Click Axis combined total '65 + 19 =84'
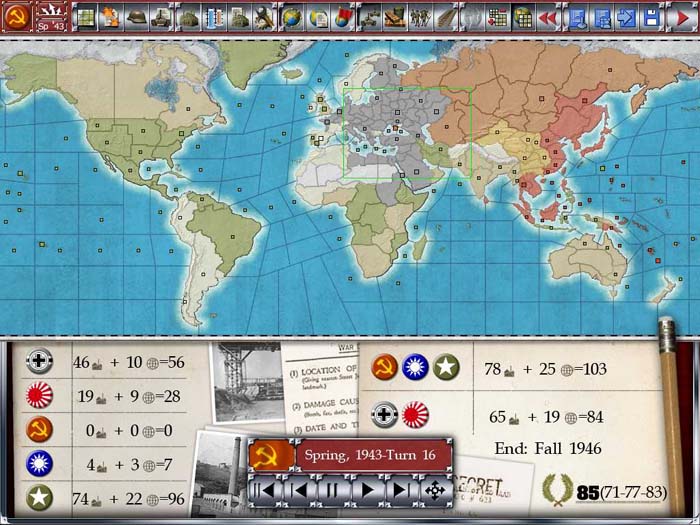This screenshot has width=700, height=525. coord(547,417)
